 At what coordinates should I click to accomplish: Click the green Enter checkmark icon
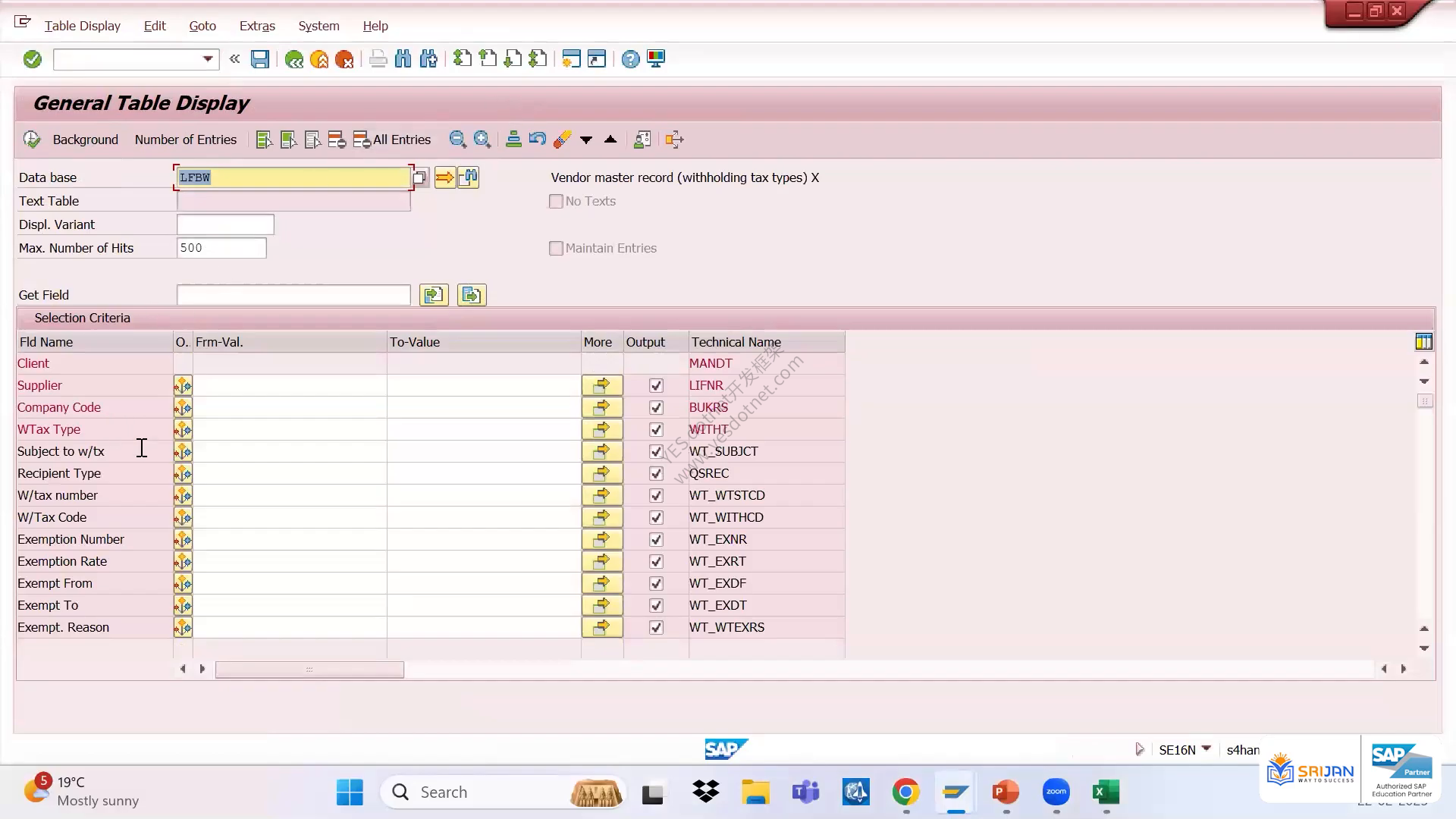(32, 59)
